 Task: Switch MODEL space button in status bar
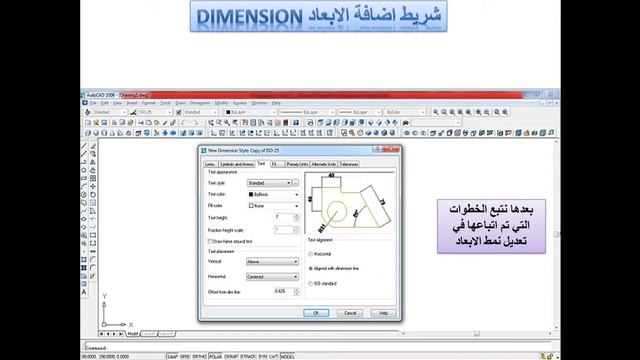tap(288, 356)
